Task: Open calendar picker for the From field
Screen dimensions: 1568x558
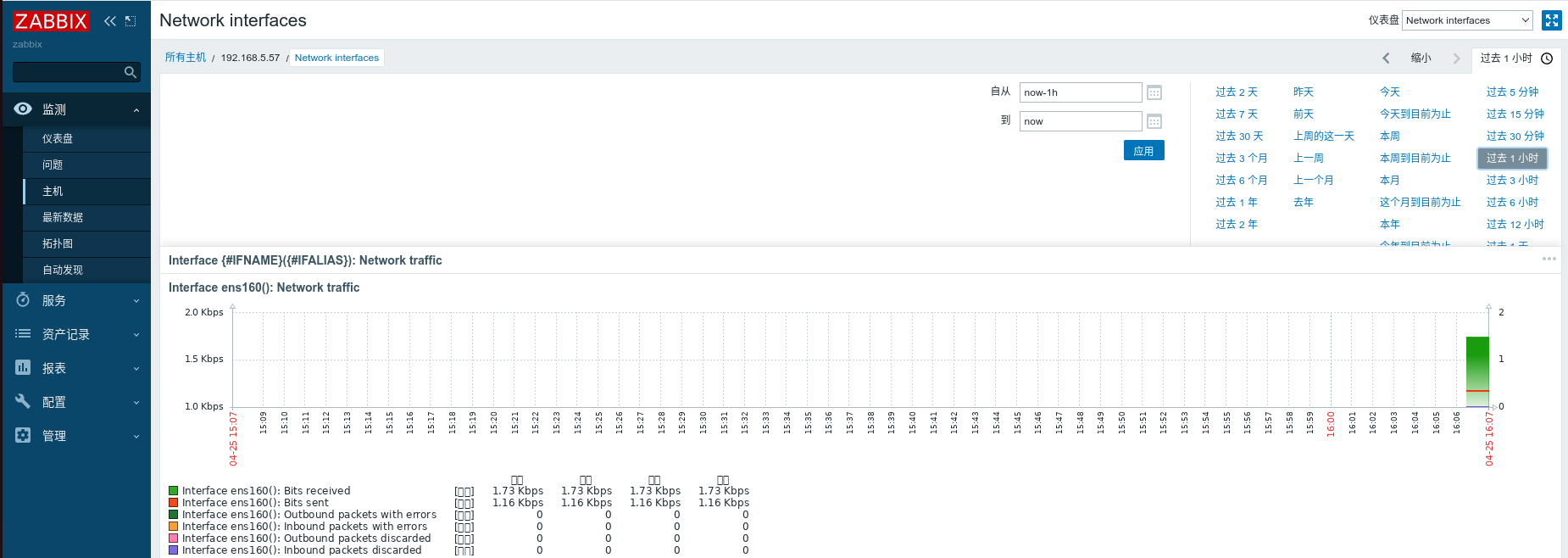Action: click(x=1154, y=92)
